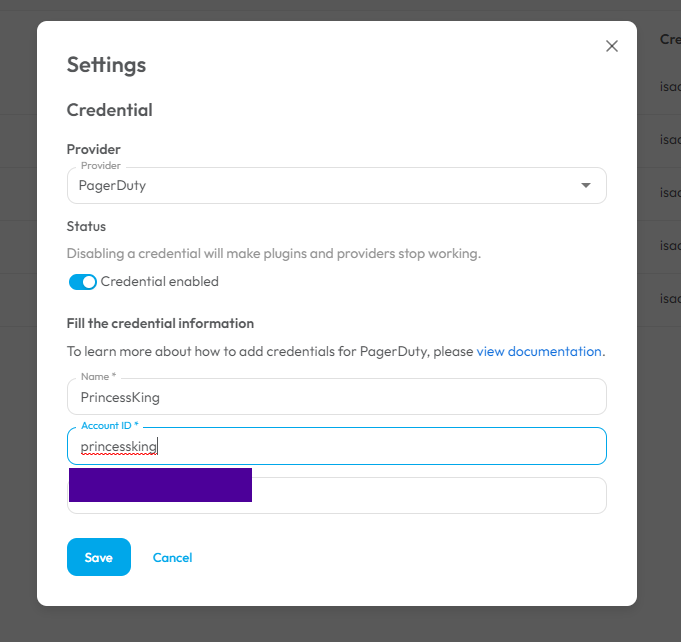
Task: Select the partially visible 'Cre' column header
Action: (670, 39)
